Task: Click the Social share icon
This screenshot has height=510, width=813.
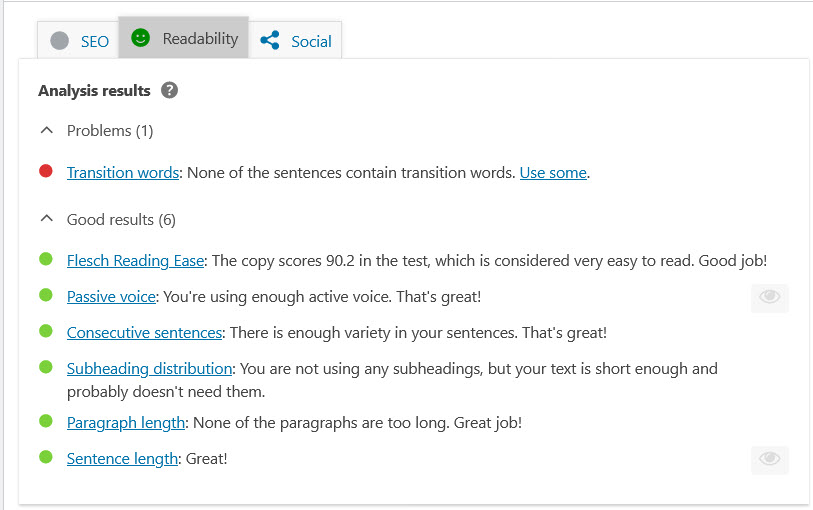Action: (x=269, y=41)
